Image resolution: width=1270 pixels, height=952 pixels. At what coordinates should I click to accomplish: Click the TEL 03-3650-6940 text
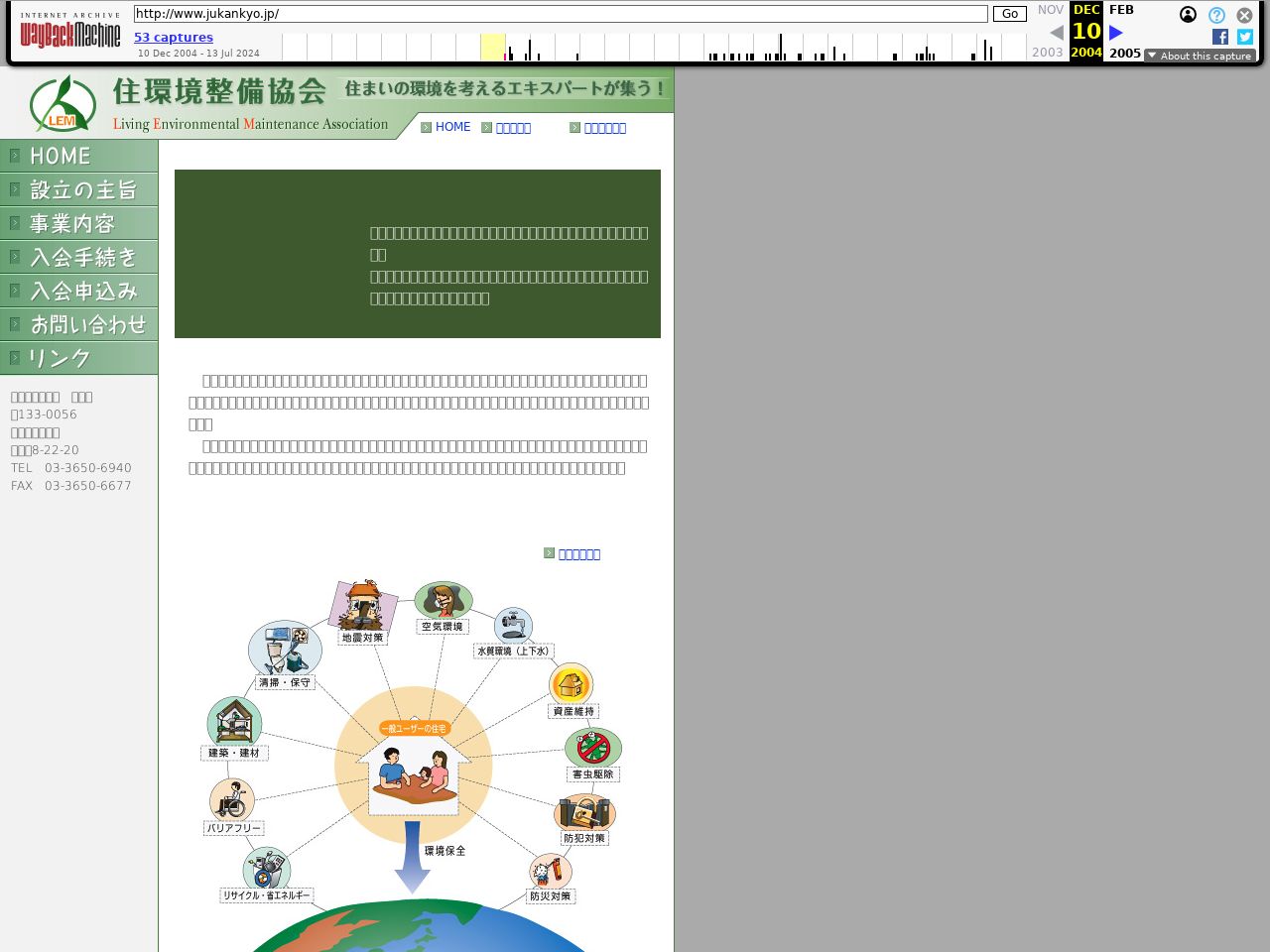(71, 468)
